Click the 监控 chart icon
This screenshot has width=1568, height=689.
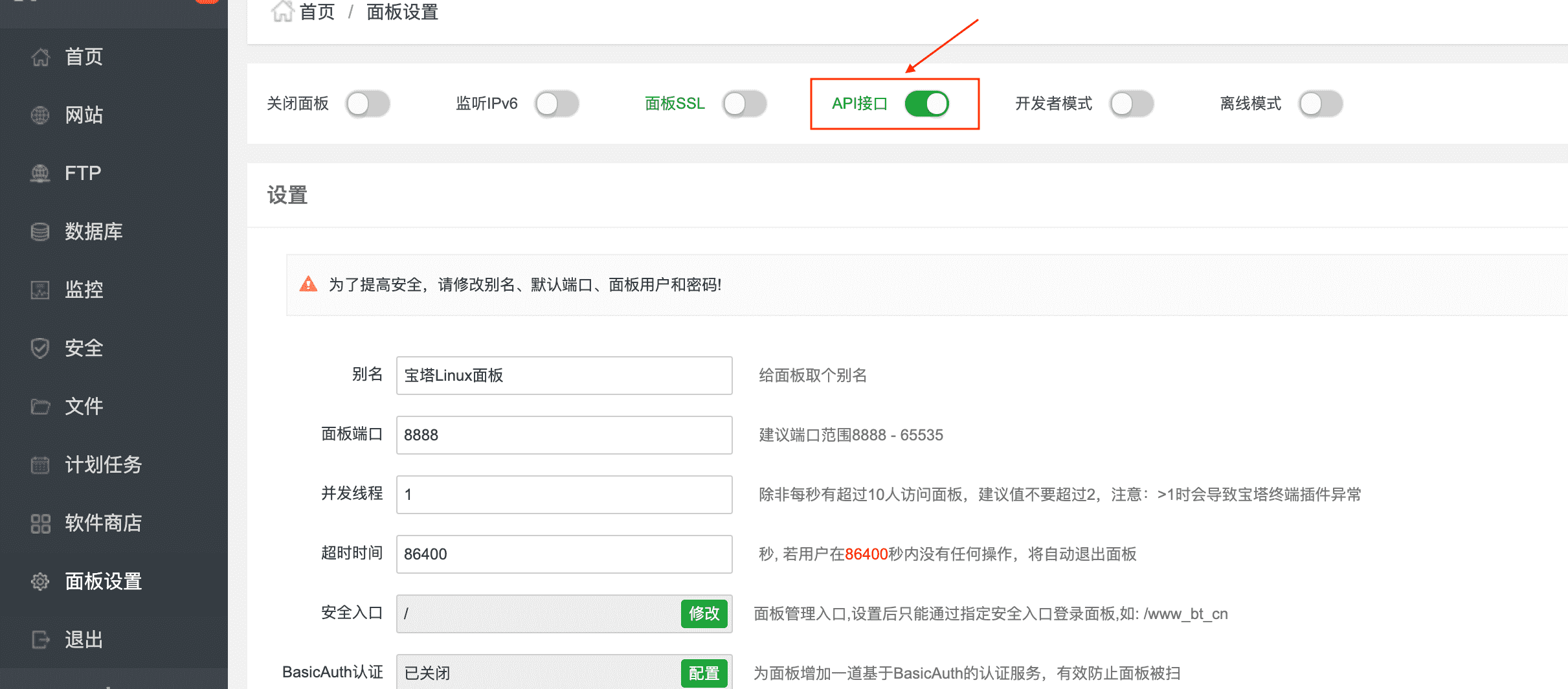click(x=40, y=290)
